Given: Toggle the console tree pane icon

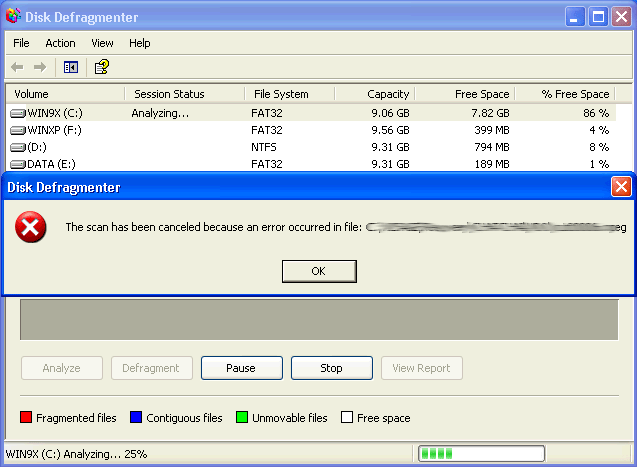Looking at the screenshot, I should tap(71, 67).
